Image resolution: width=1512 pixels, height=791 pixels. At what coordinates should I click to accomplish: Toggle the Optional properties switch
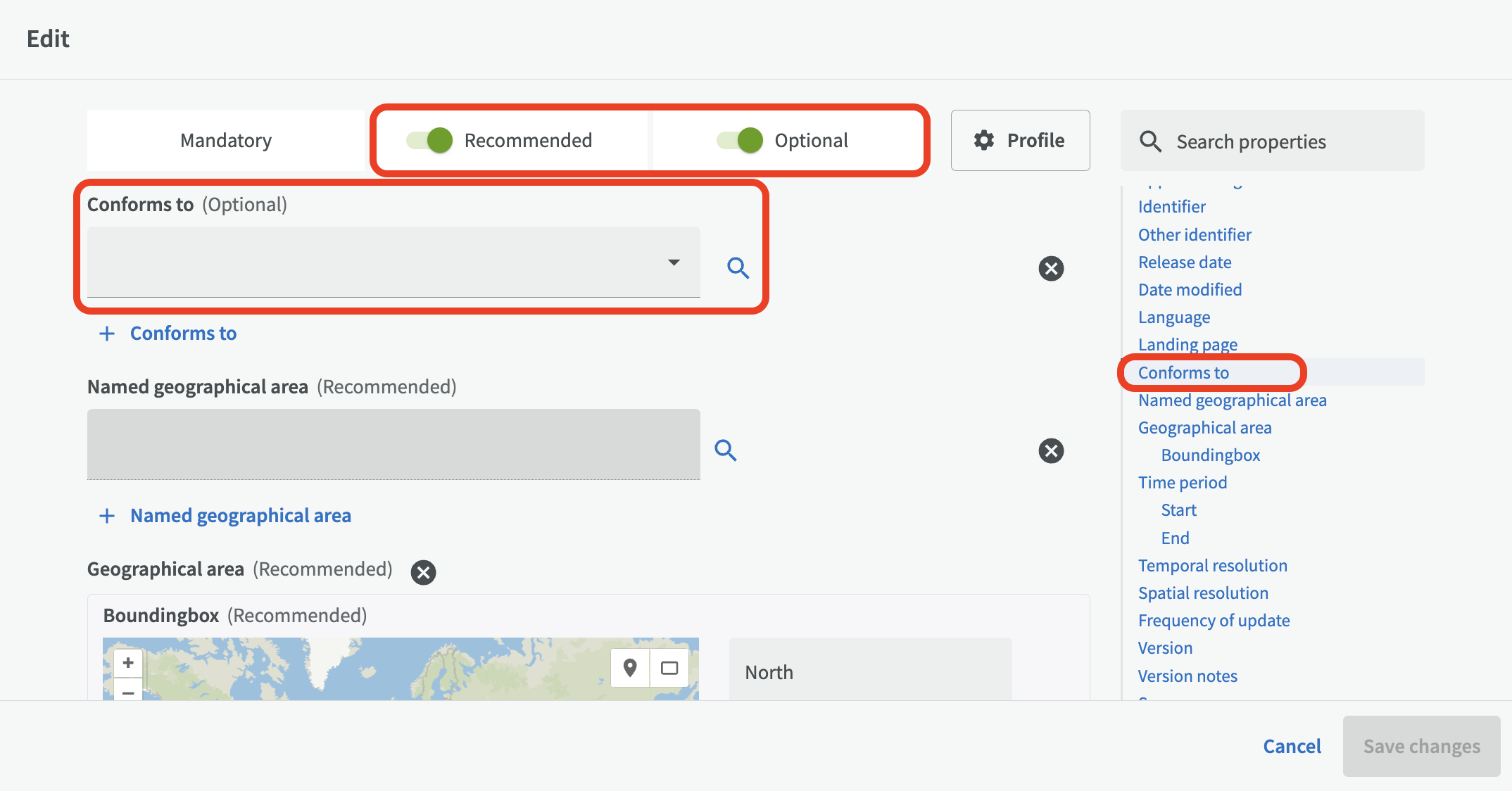tap(740, 140)
